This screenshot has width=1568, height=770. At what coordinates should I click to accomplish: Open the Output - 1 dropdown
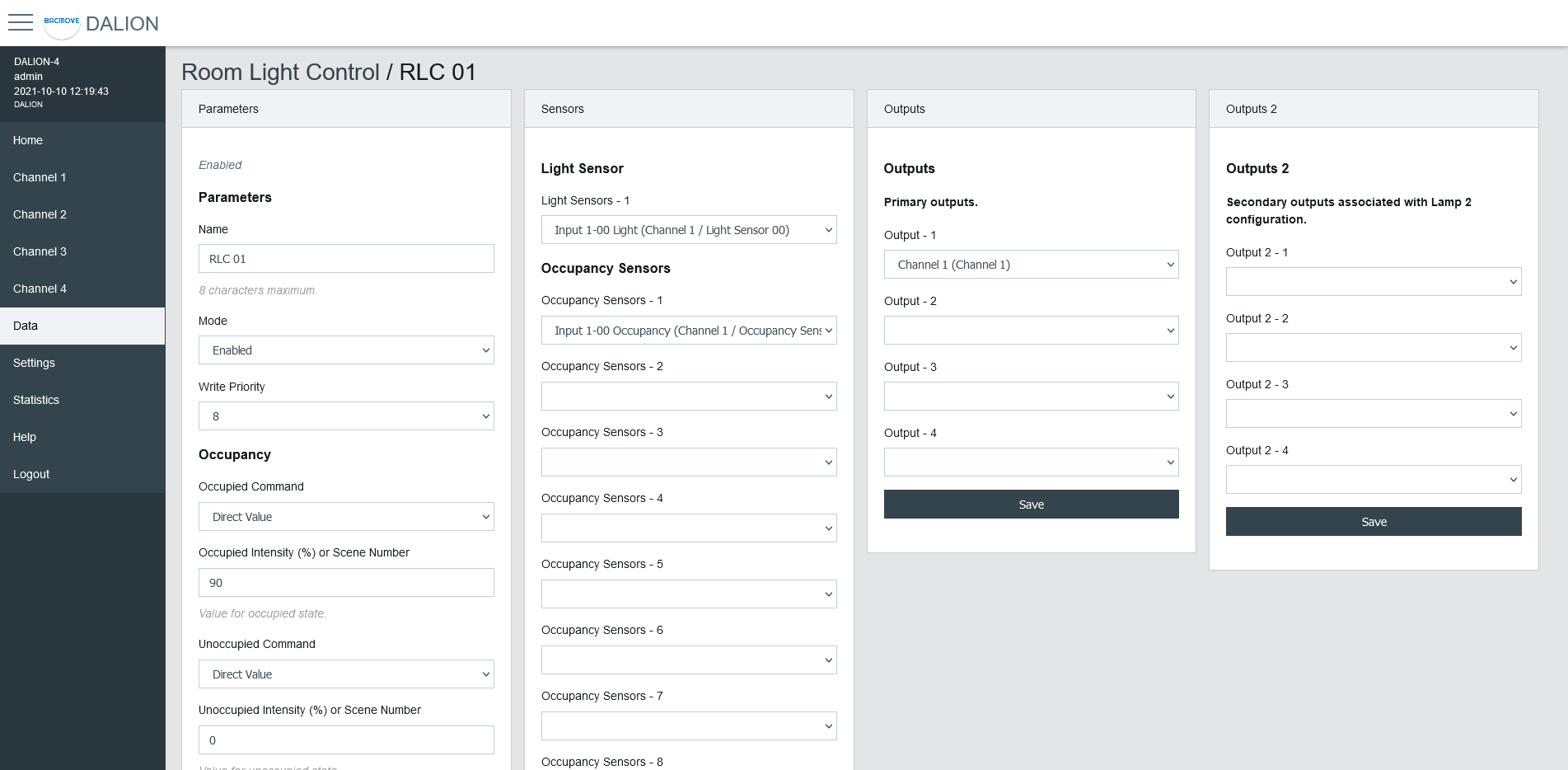(1031, 264)
